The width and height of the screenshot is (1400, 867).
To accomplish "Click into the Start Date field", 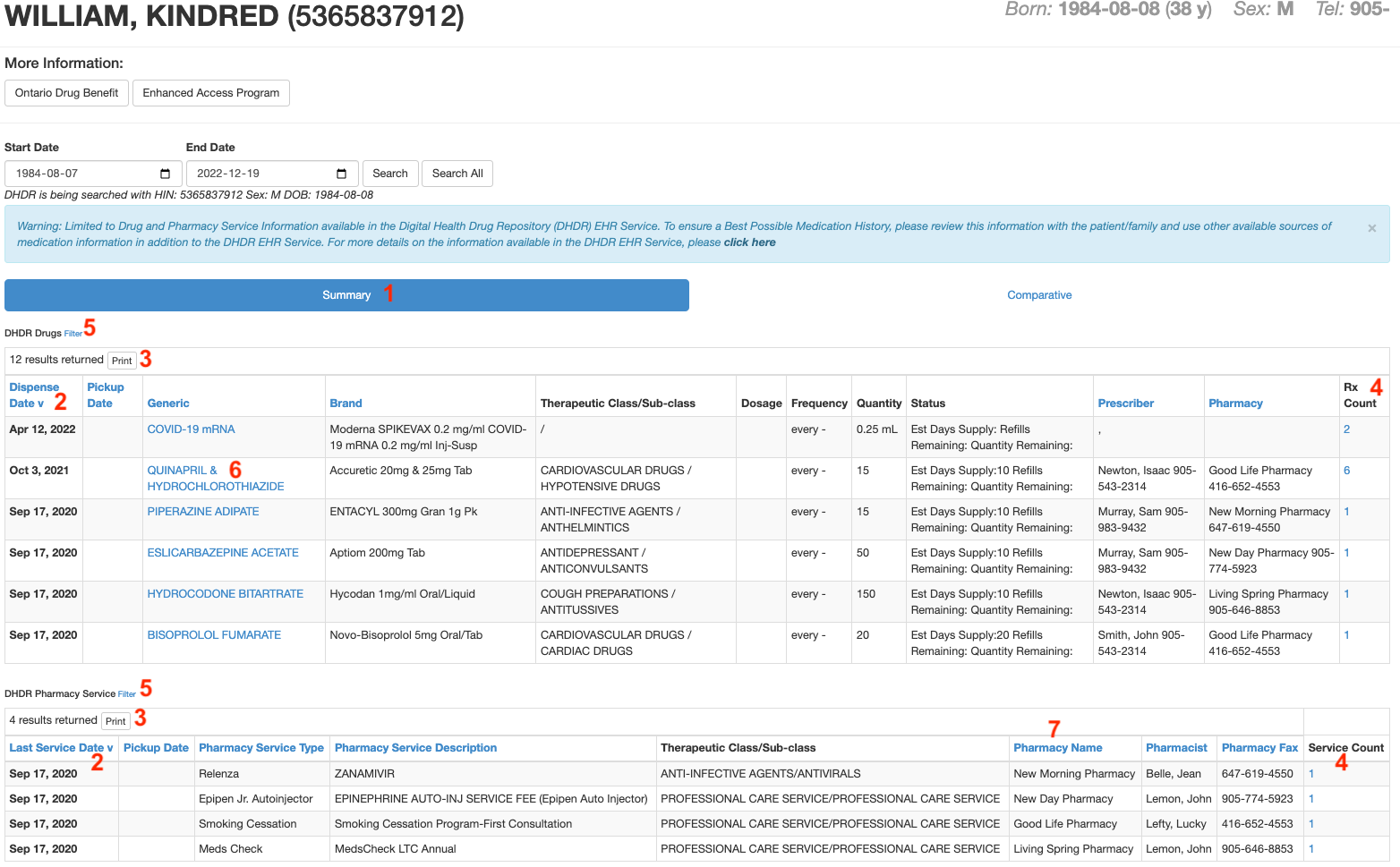I will [81, 174].
